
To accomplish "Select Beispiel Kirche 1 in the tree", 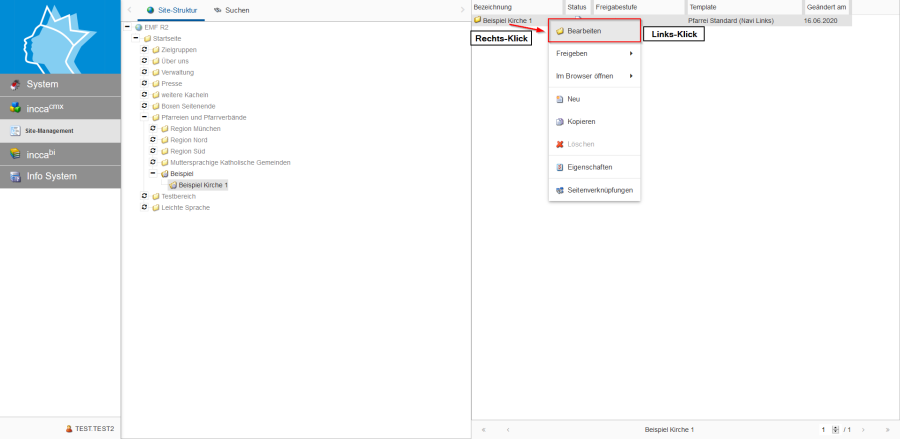I will 203,184.
